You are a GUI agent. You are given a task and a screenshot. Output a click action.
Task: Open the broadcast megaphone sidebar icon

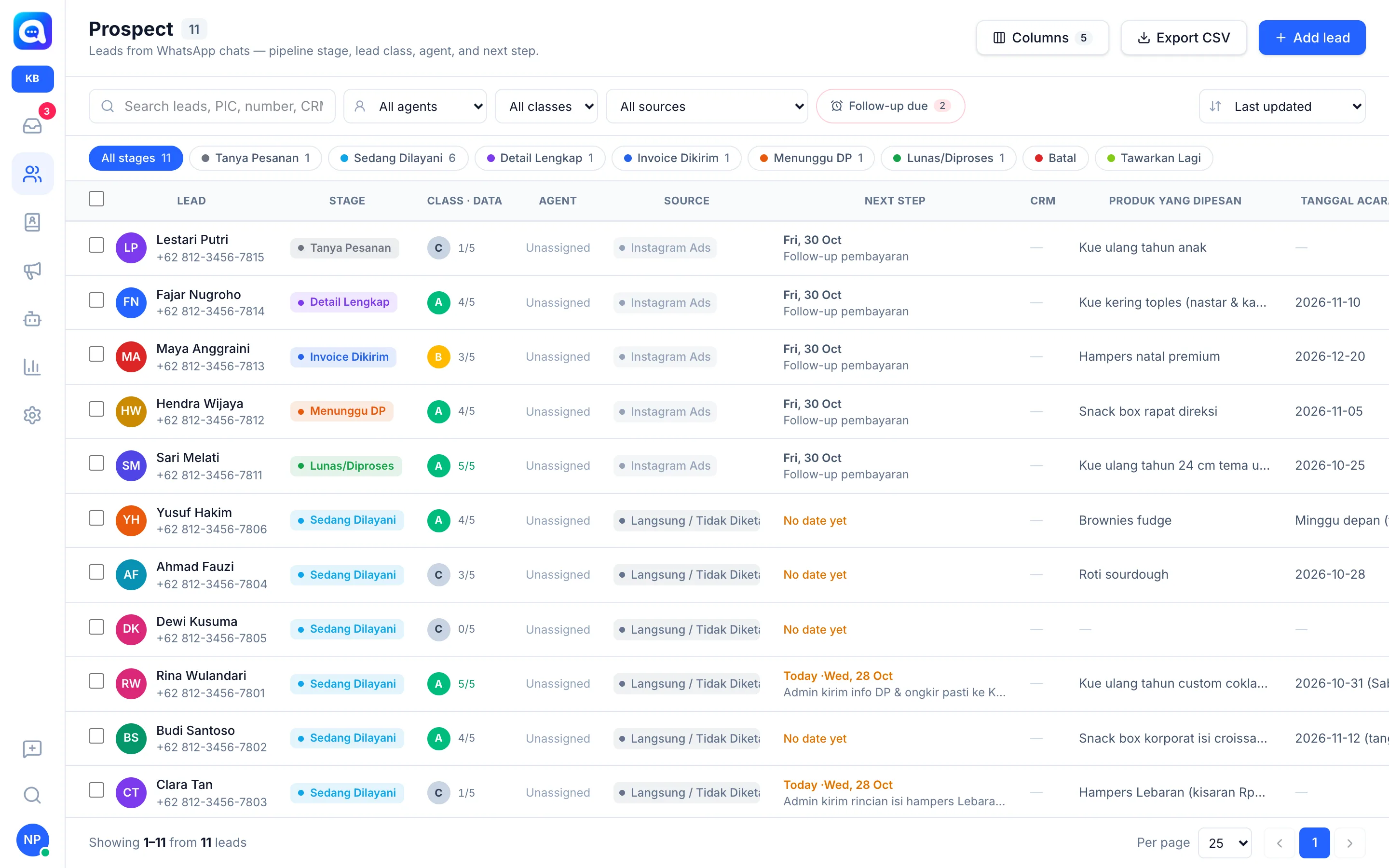[x=32, y=271]
